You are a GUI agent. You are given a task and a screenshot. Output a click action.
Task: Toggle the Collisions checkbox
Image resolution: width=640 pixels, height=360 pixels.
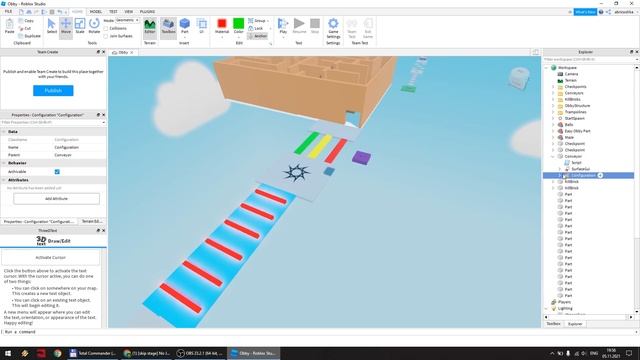pyautogui.click(x=106, y=28)
